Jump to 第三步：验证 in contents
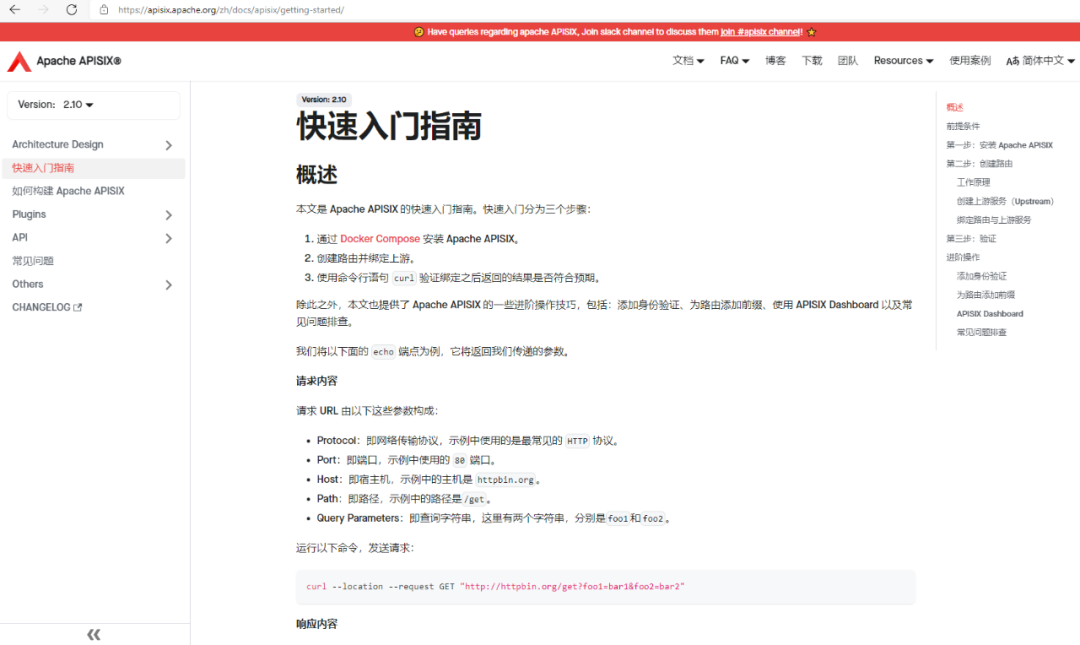 (971, 238)
